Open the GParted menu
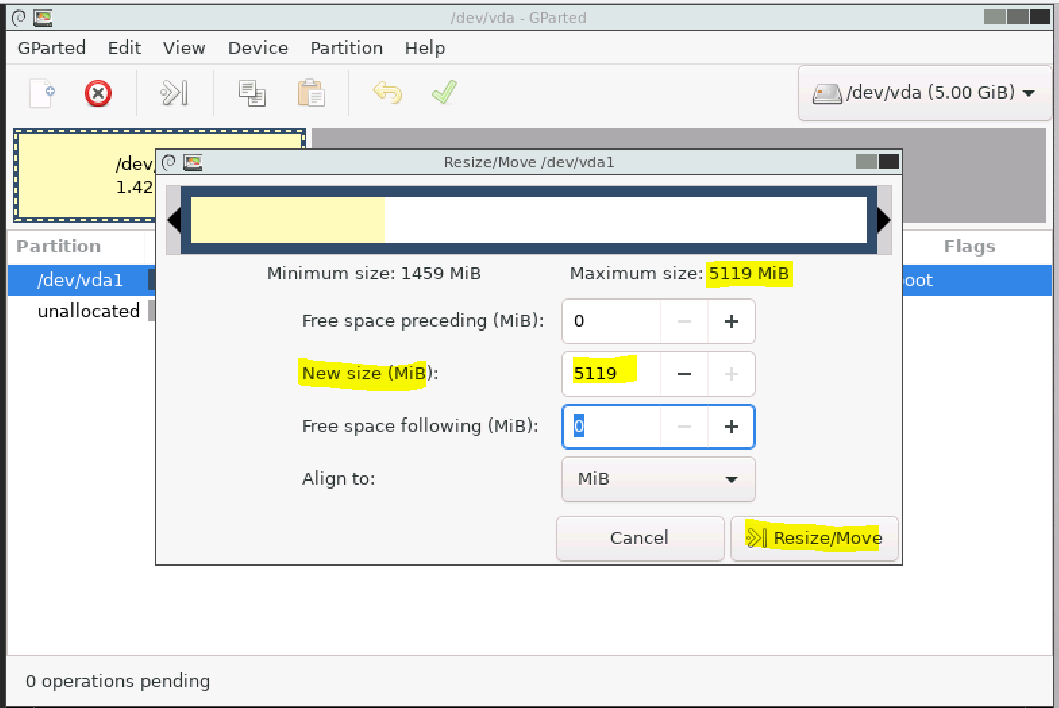The width and height of the screenshot is (1059, 708). [x=52, y=48]
